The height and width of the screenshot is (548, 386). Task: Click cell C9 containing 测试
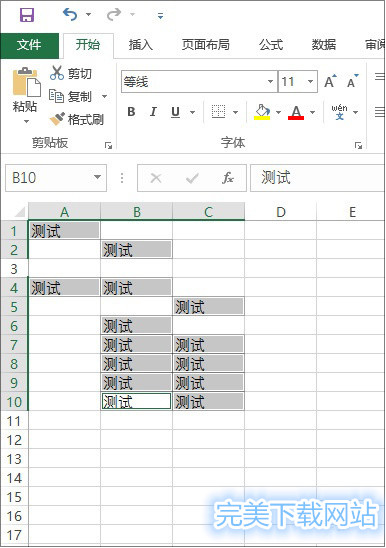208,382
